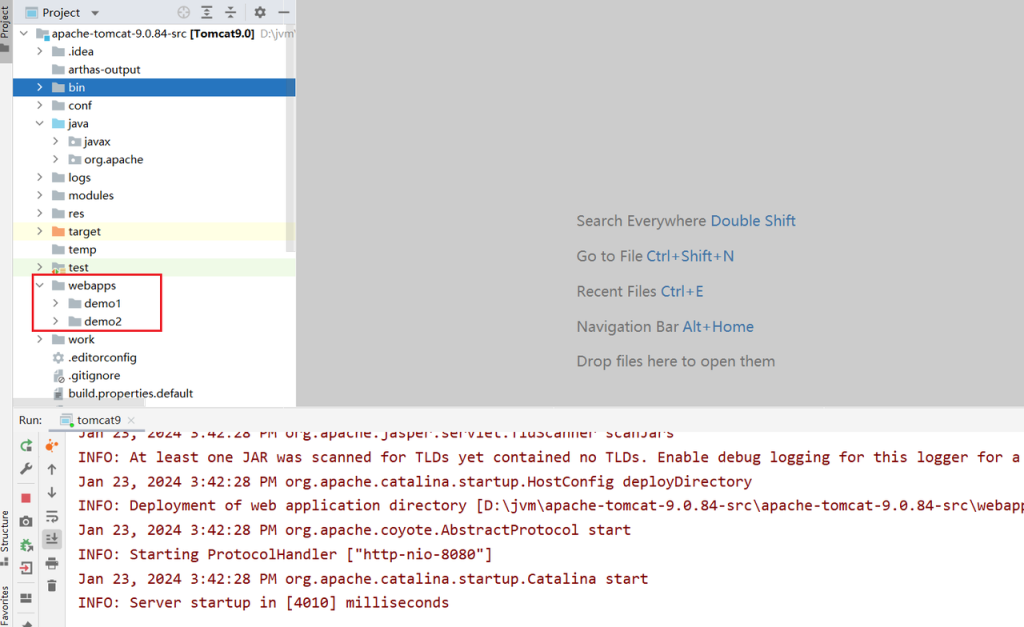1024x627 pixels.
Task: Clear console with the trash icon
Action: point(52,586)
